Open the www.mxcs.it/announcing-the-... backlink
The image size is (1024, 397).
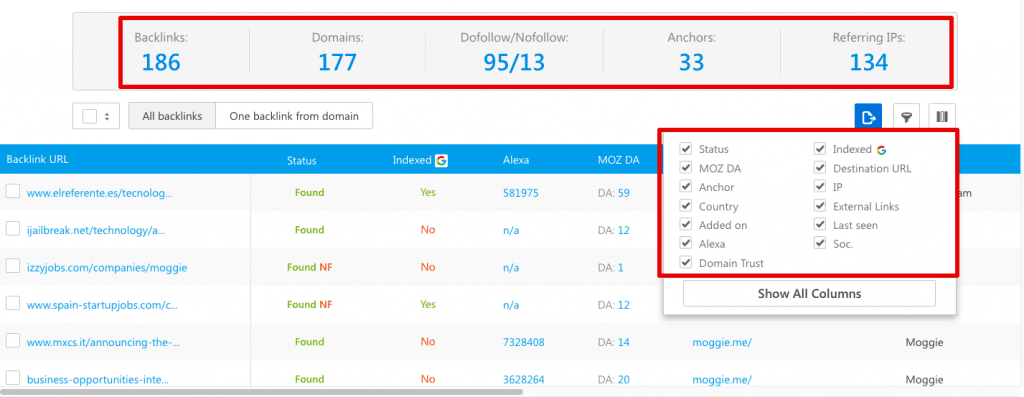(x=103, y=342)
